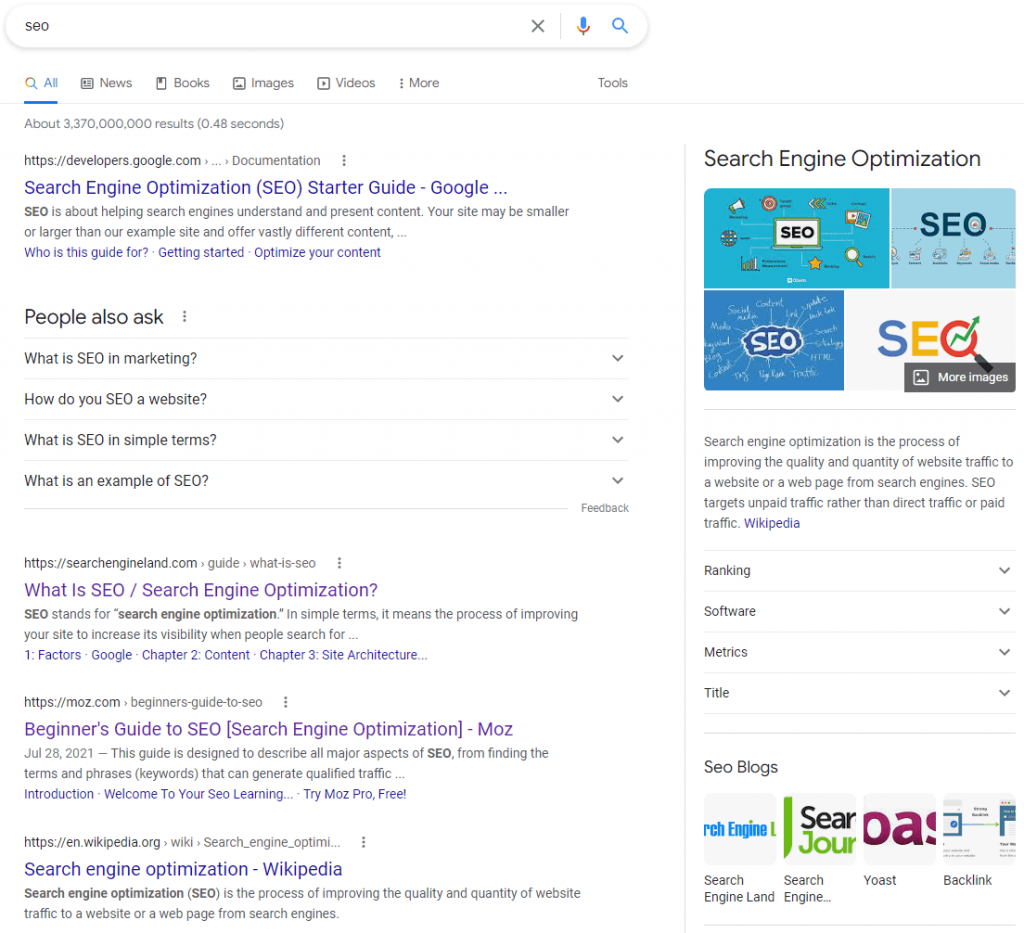Image resolution: width=1024 pixels, height=933 pixels.
Task: Open the Yoast thumbnail under Seo Blogs
Action: click(x=898, y=828)
